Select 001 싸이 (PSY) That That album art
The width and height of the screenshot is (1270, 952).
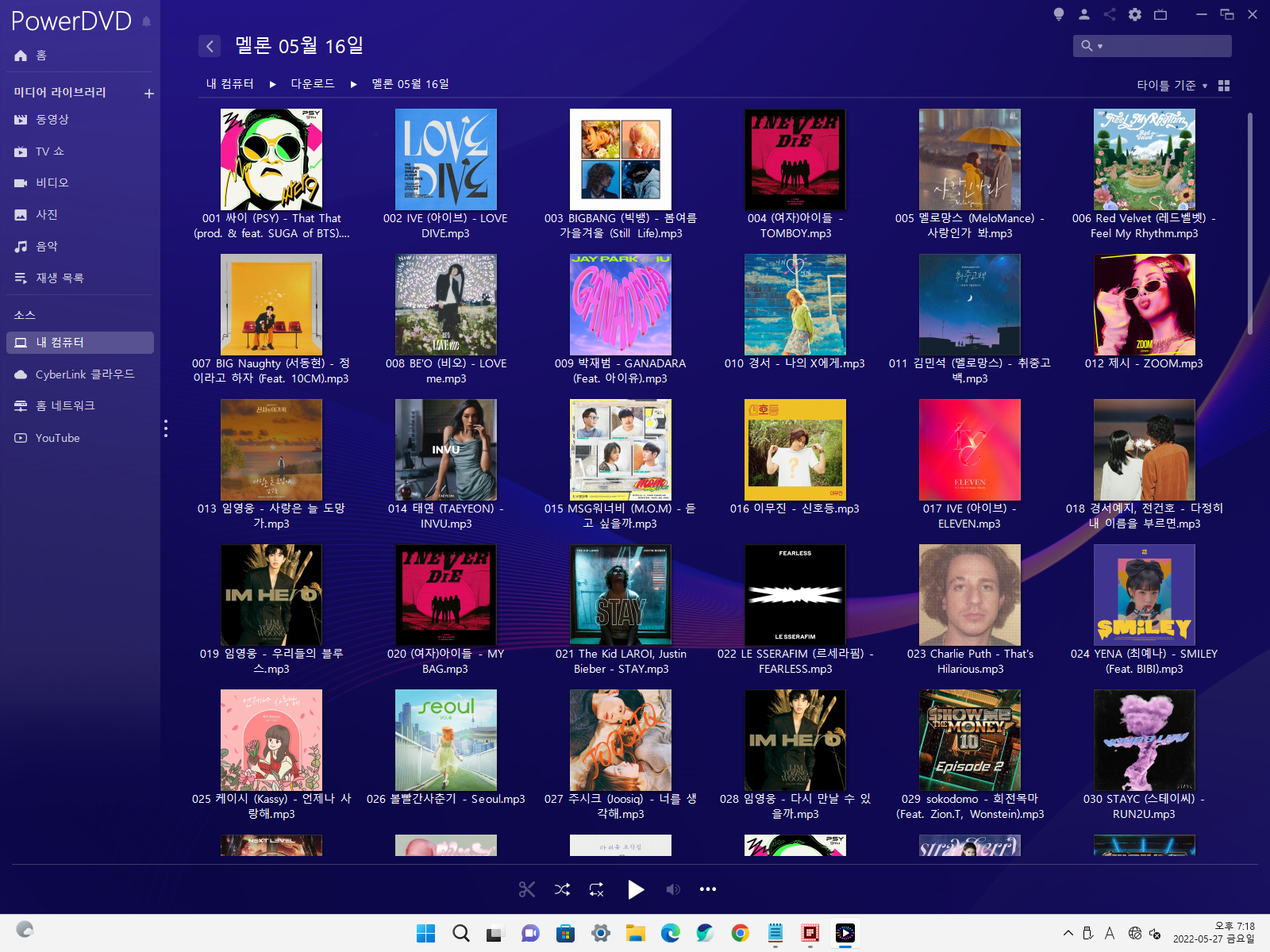[271, 159]
